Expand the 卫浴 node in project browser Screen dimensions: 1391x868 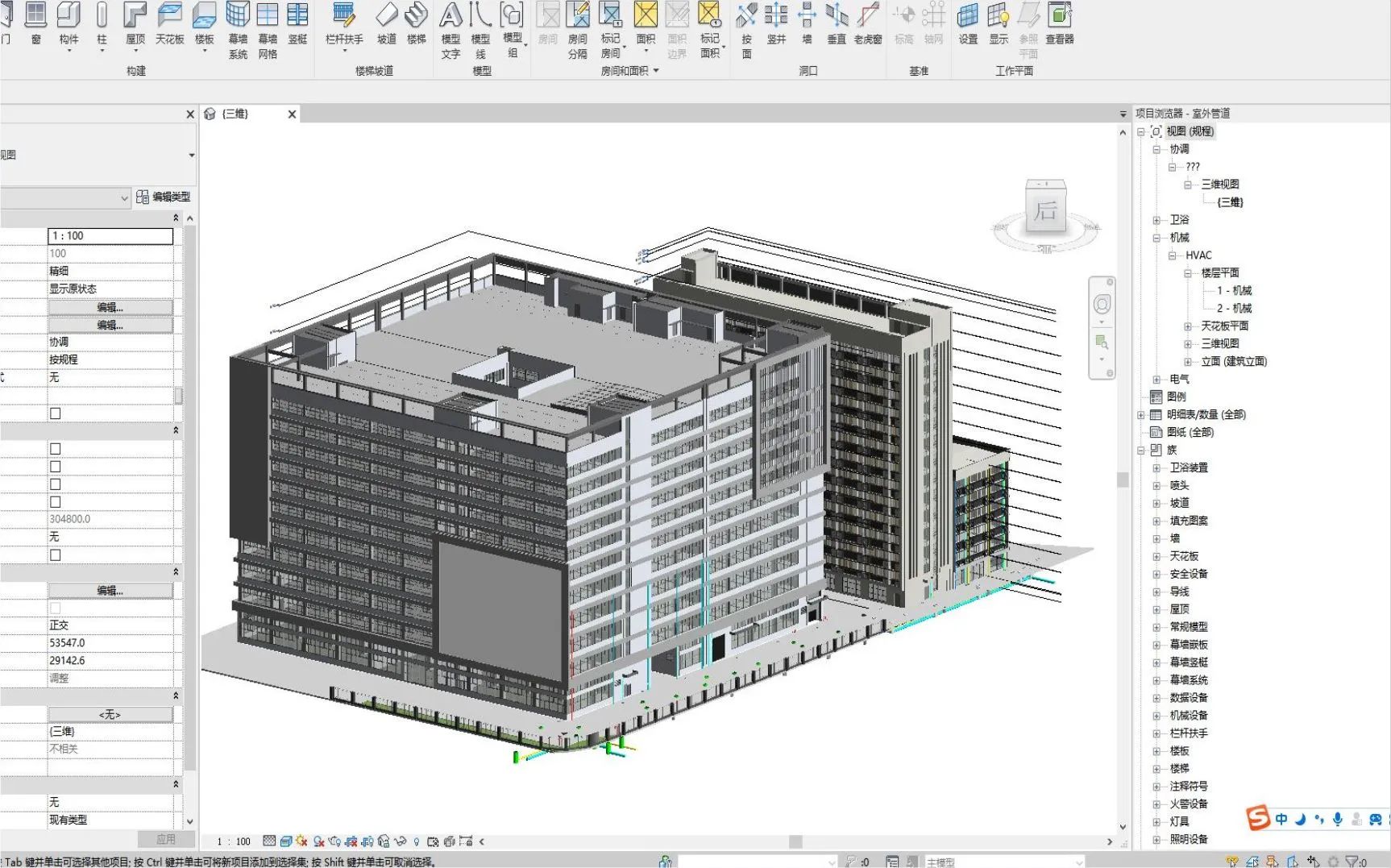[1156, 220]
